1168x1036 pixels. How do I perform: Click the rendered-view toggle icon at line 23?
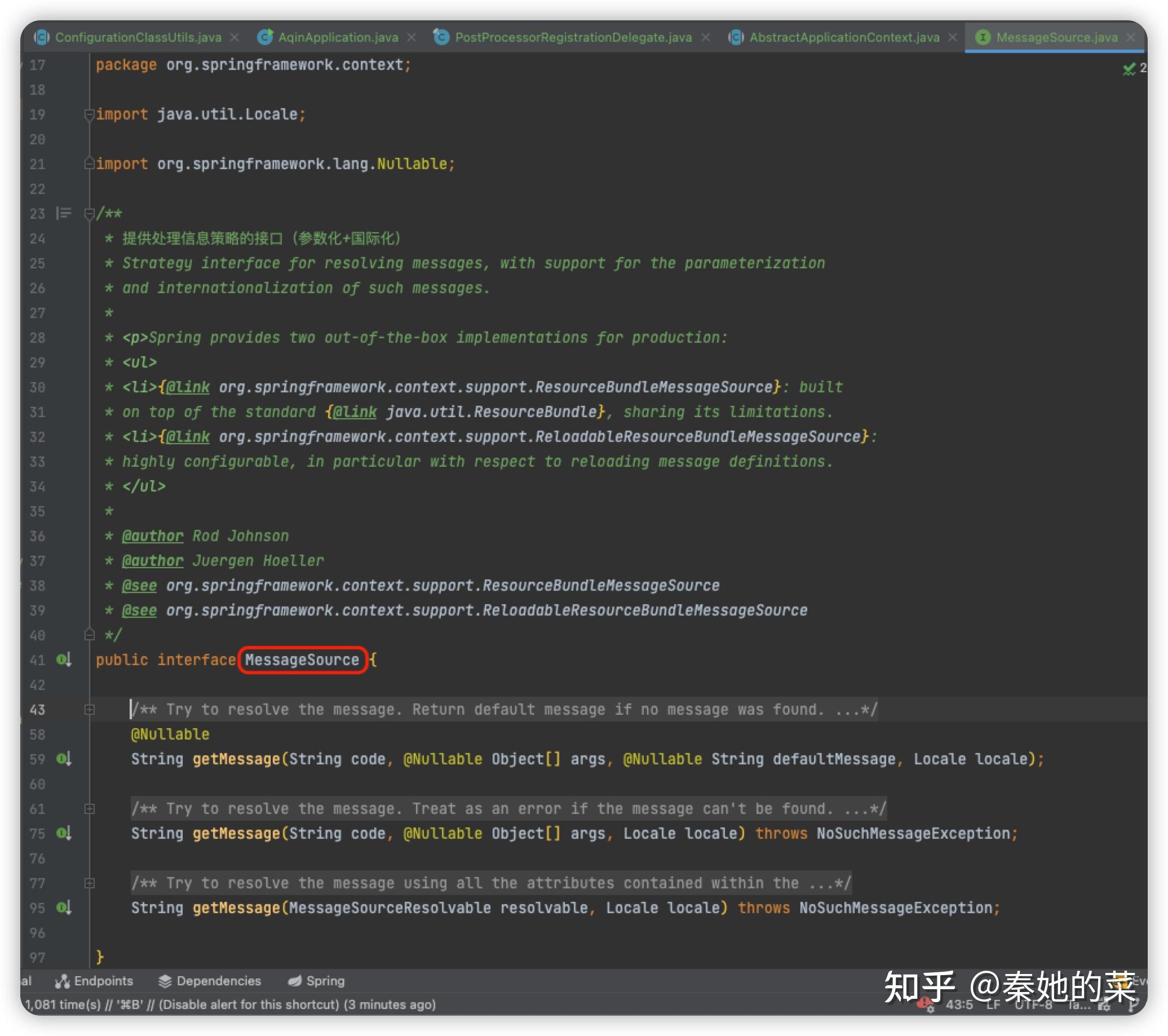point(64,214)
